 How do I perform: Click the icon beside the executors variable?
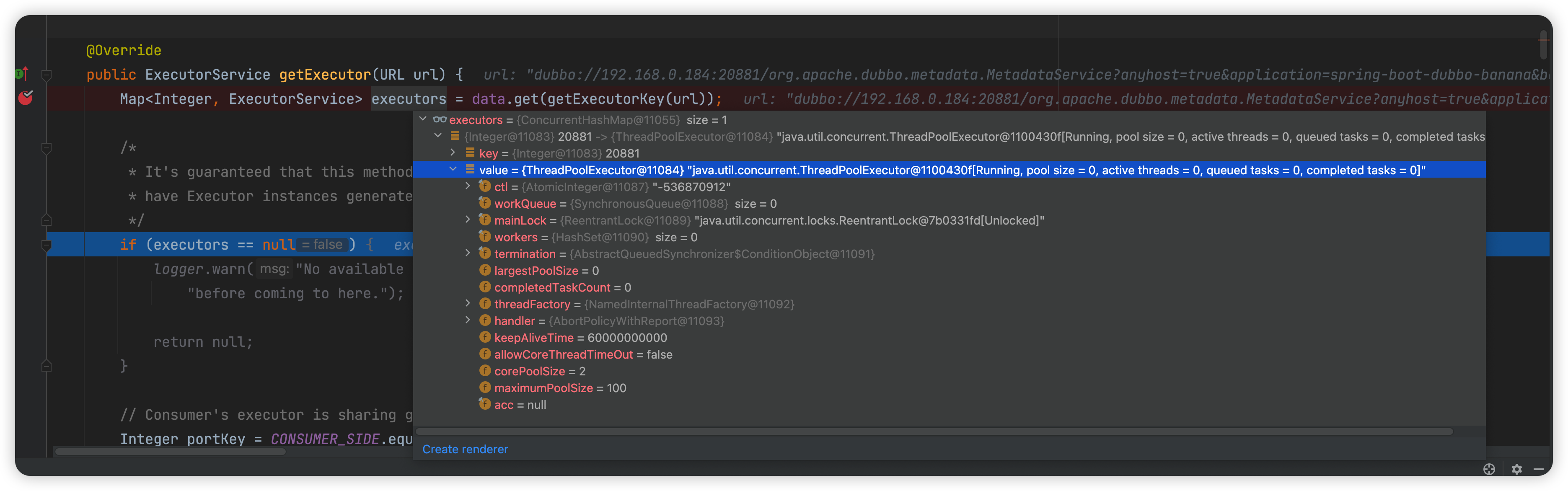coord(441,120)
